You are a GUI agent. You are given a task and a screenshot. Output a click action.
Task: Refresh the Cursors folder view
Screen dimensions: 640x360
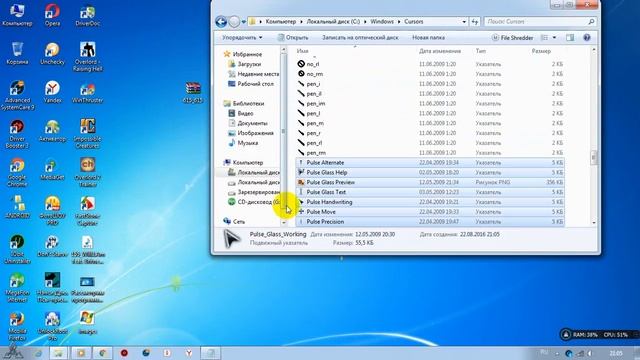pyautogui.click(x=475, y=22)
